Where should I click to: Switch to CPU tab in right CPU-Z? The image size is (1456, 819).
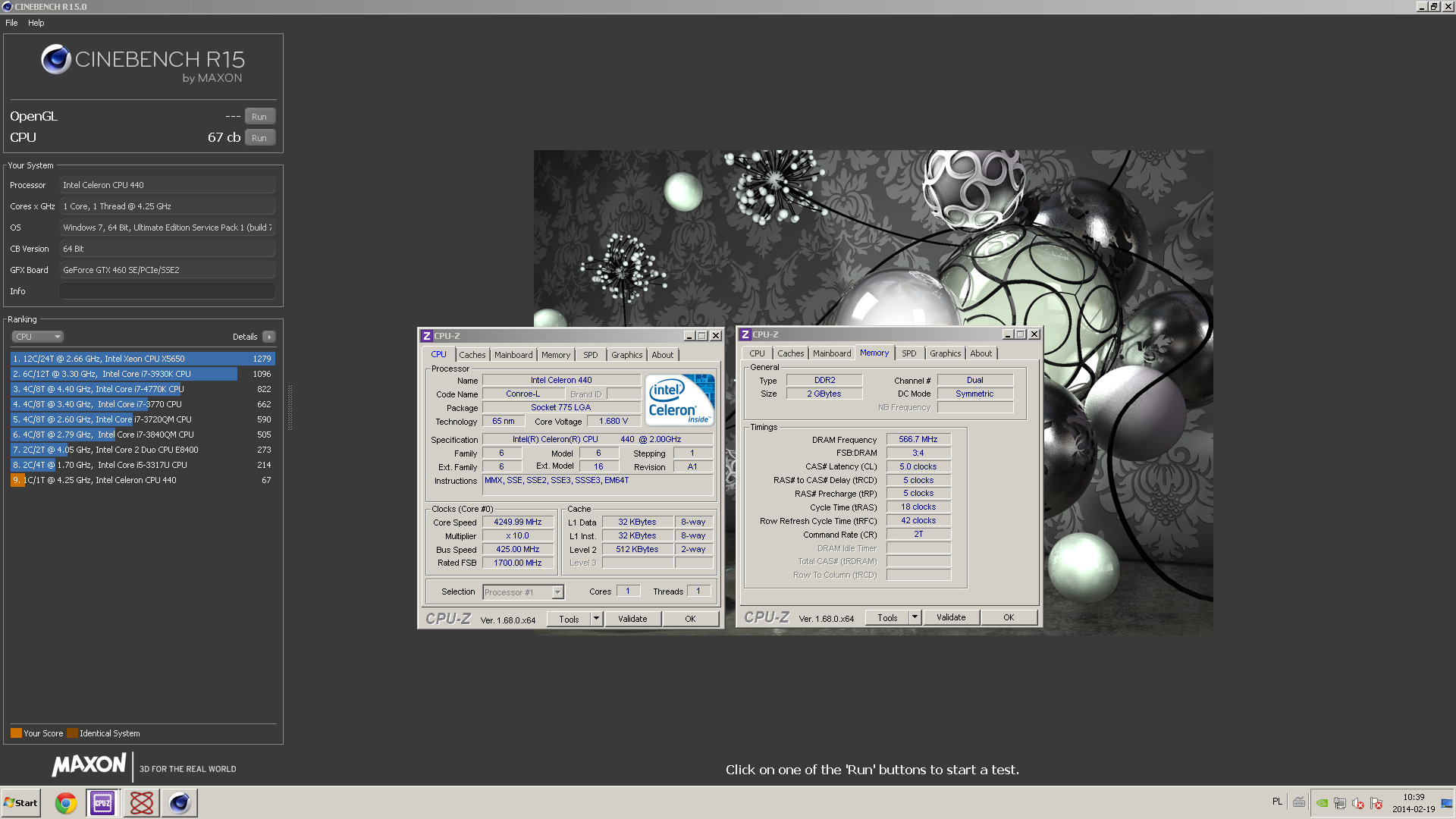pyautogui.click(x=757, y=353)
